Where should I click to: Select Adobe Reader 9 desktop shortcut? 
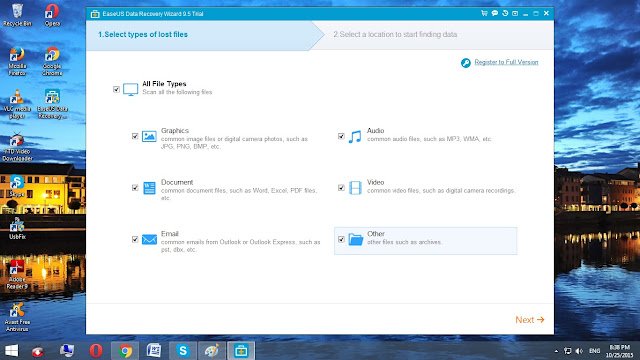pos(17,275)
